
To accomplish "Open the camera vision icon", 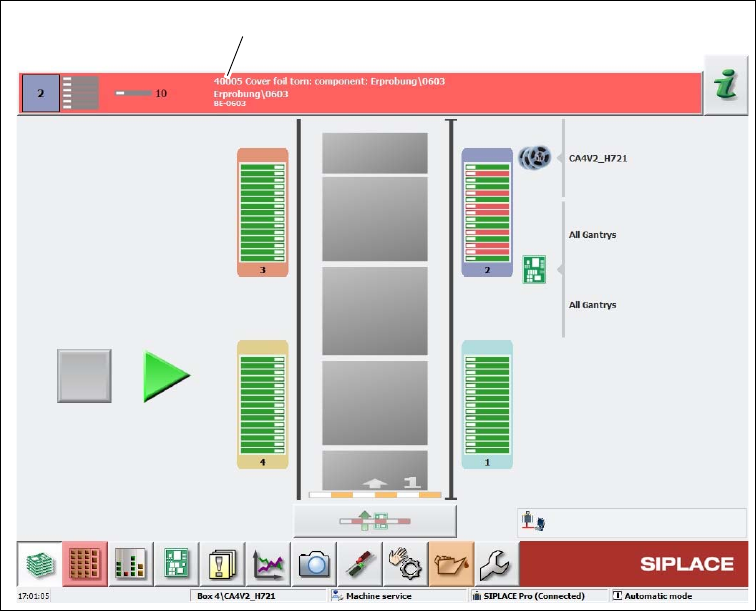I will [314, 564].
